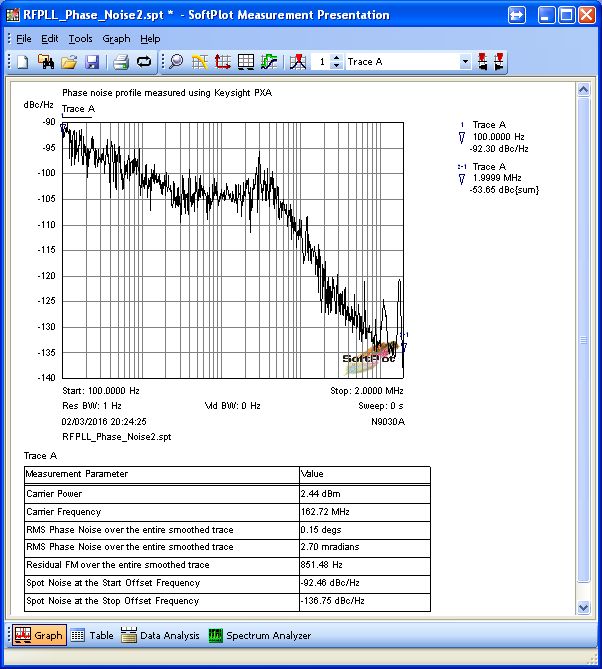
Task: Click the N9030A instrument label
Action: (388, 422)
